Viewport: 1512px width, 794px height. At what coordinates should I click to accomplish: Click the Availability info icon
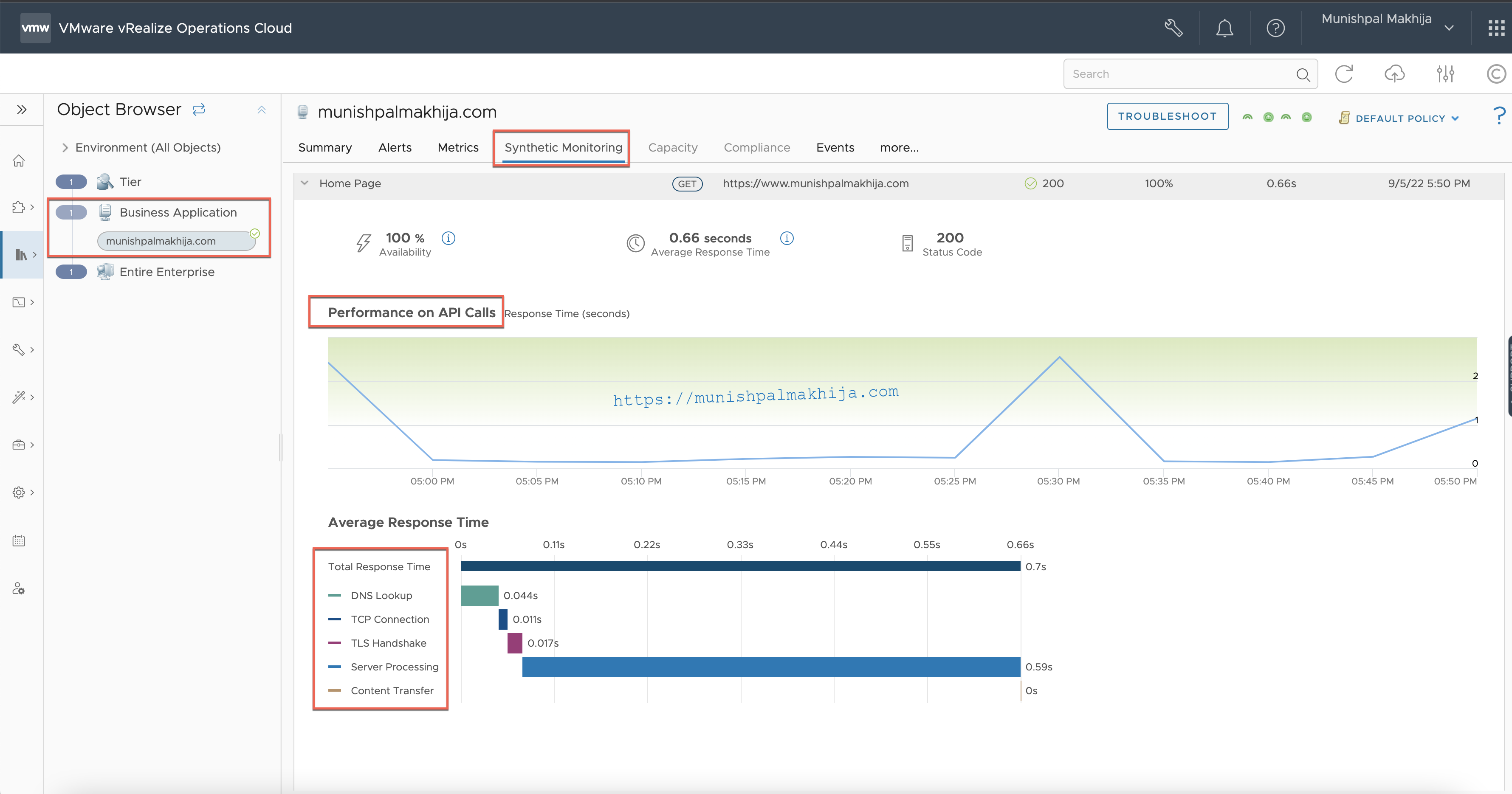click(449, 238)
